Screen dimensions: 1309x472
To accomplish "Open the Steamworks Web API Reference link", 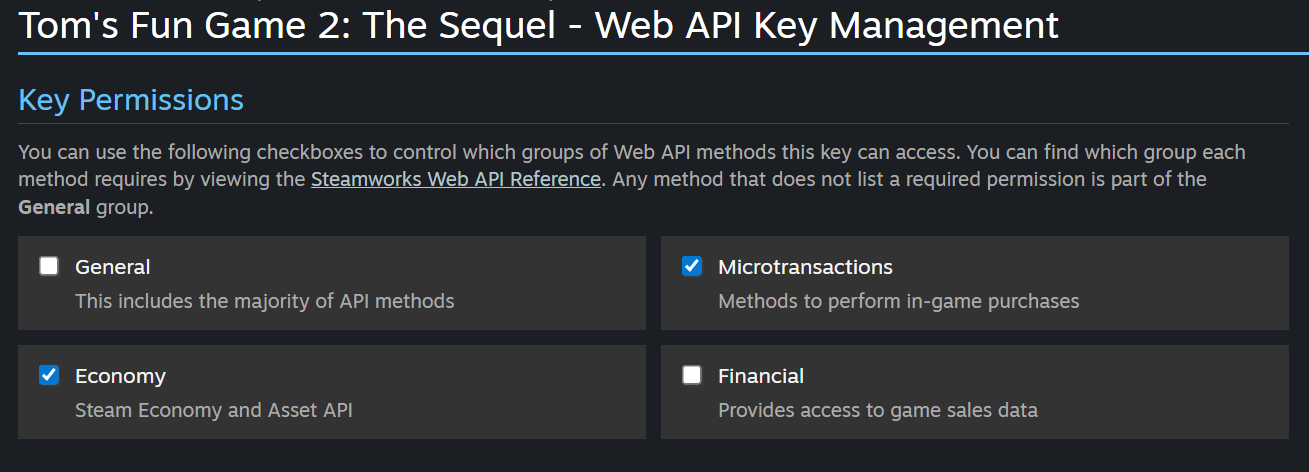I will point(456,180).
